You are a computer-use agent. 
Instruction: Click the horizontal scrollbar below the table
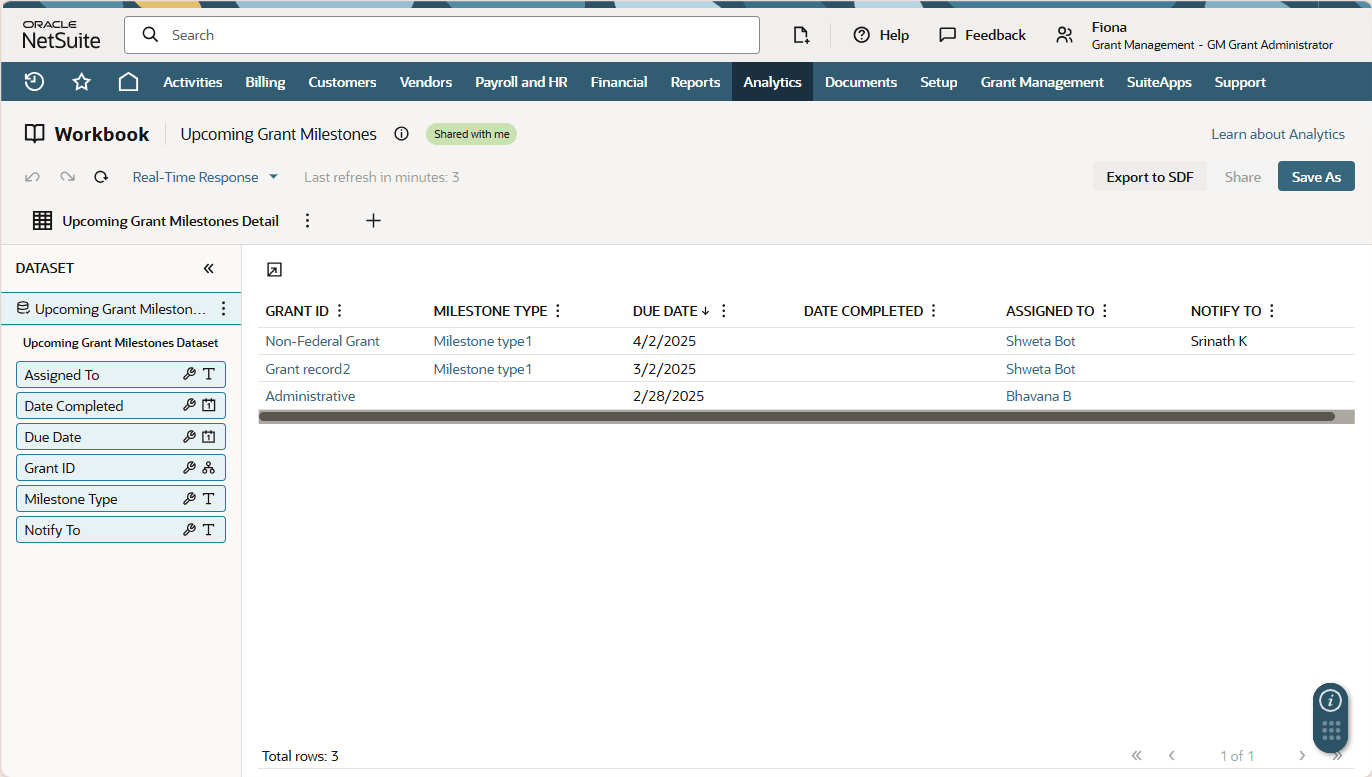(x=800, y=416)
